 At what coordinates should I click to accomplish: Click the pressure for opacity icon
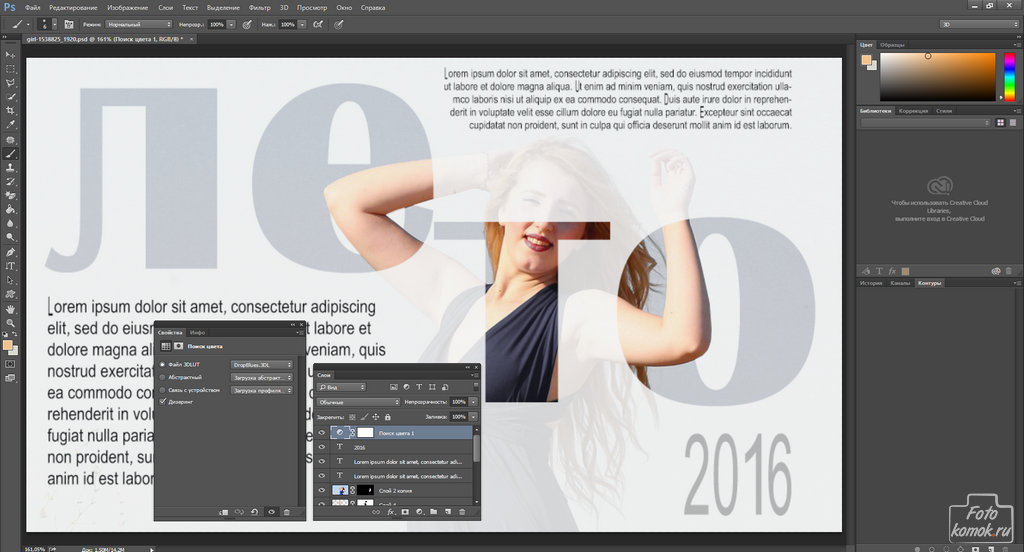(247, 24)
